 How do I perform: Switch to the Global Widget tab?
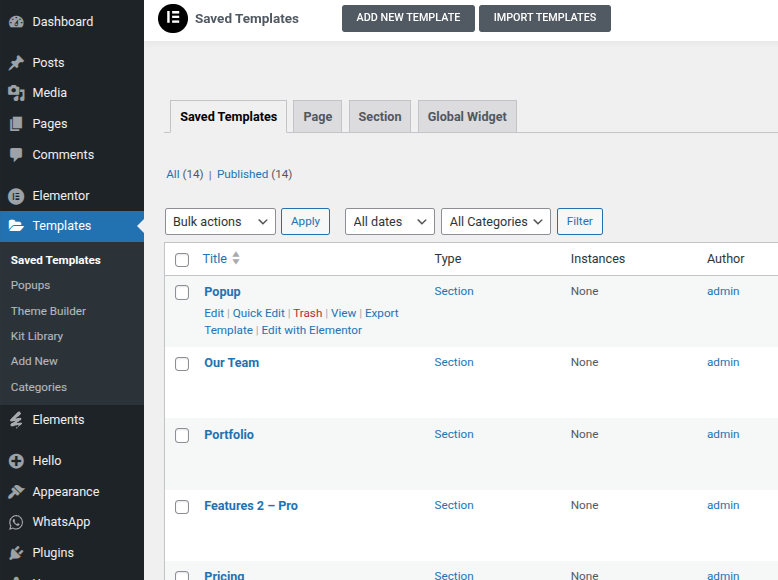tap(467, 117)
